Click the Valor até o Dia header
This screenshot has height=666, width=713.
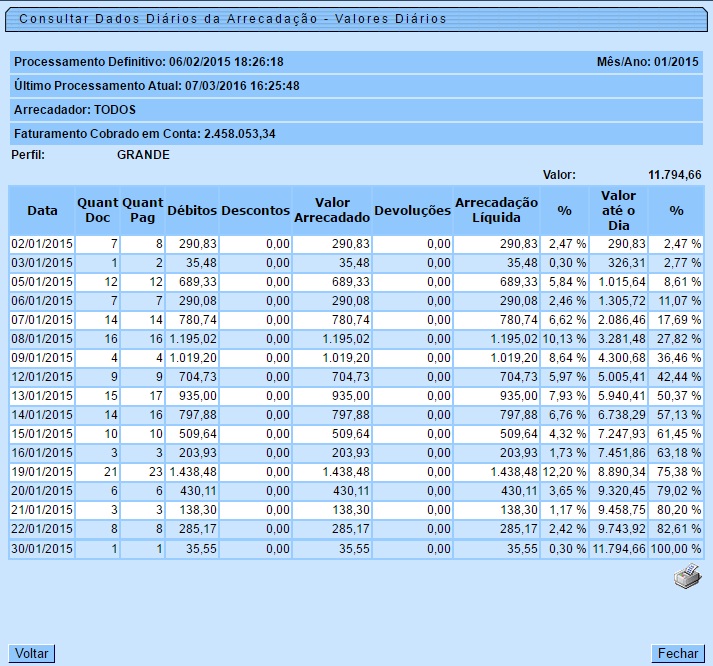pyautogui.click(x=618, y=211)
